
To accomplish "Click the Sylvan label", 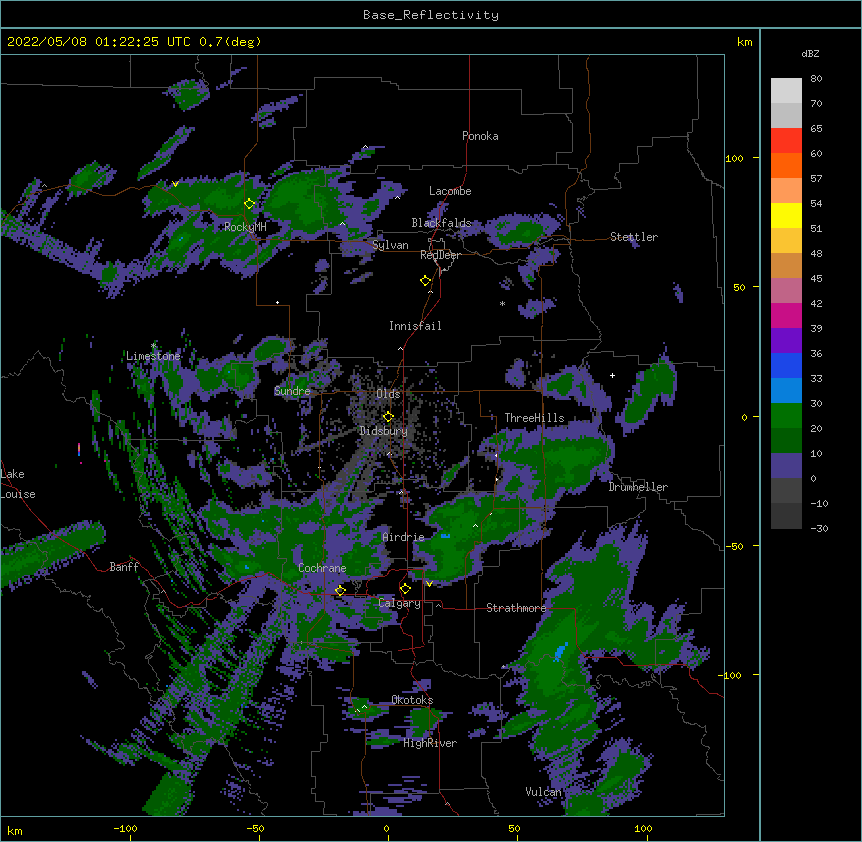I will 390,245.
